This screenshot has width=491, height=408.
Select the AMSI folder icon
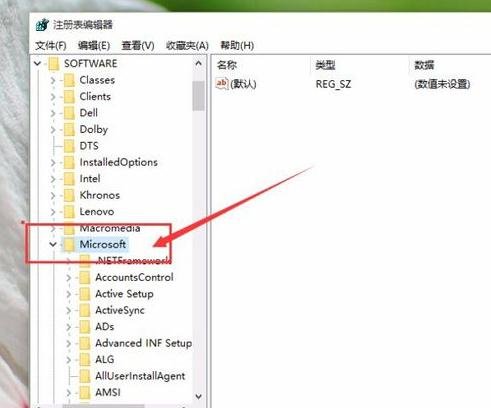pyautogui.click(x=85, y=392)
